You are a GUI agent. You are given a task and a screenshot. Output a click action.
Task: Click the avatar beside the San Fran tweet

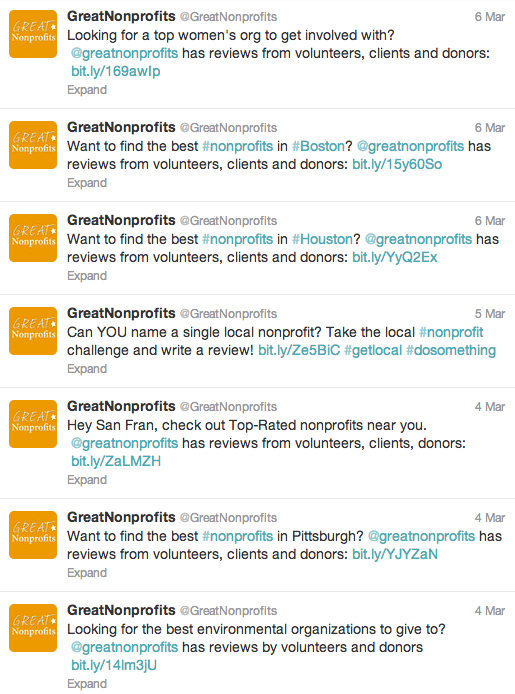pos(33,424)
